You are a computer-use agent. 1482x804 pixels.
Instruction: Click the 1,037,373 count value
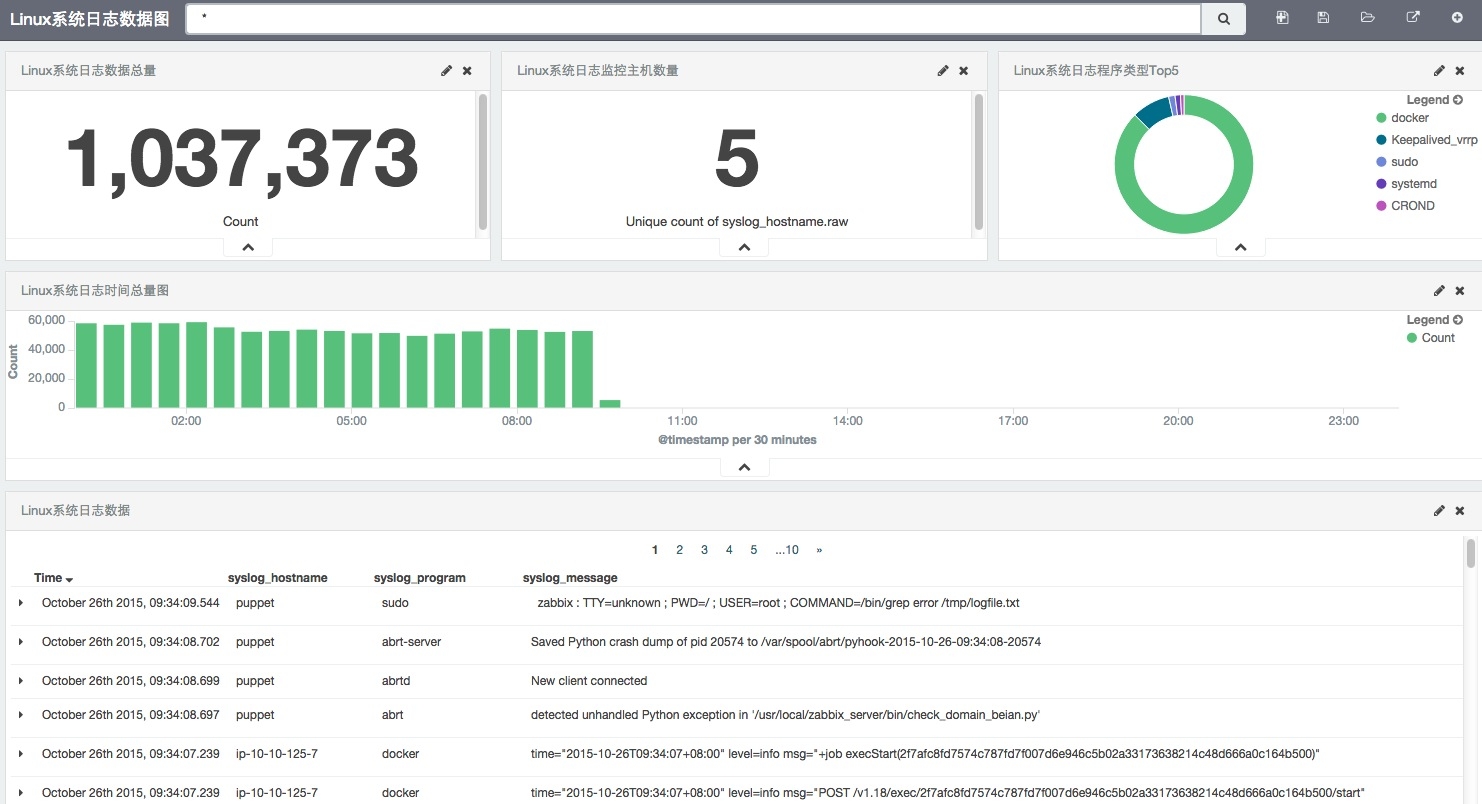[241, 160]
